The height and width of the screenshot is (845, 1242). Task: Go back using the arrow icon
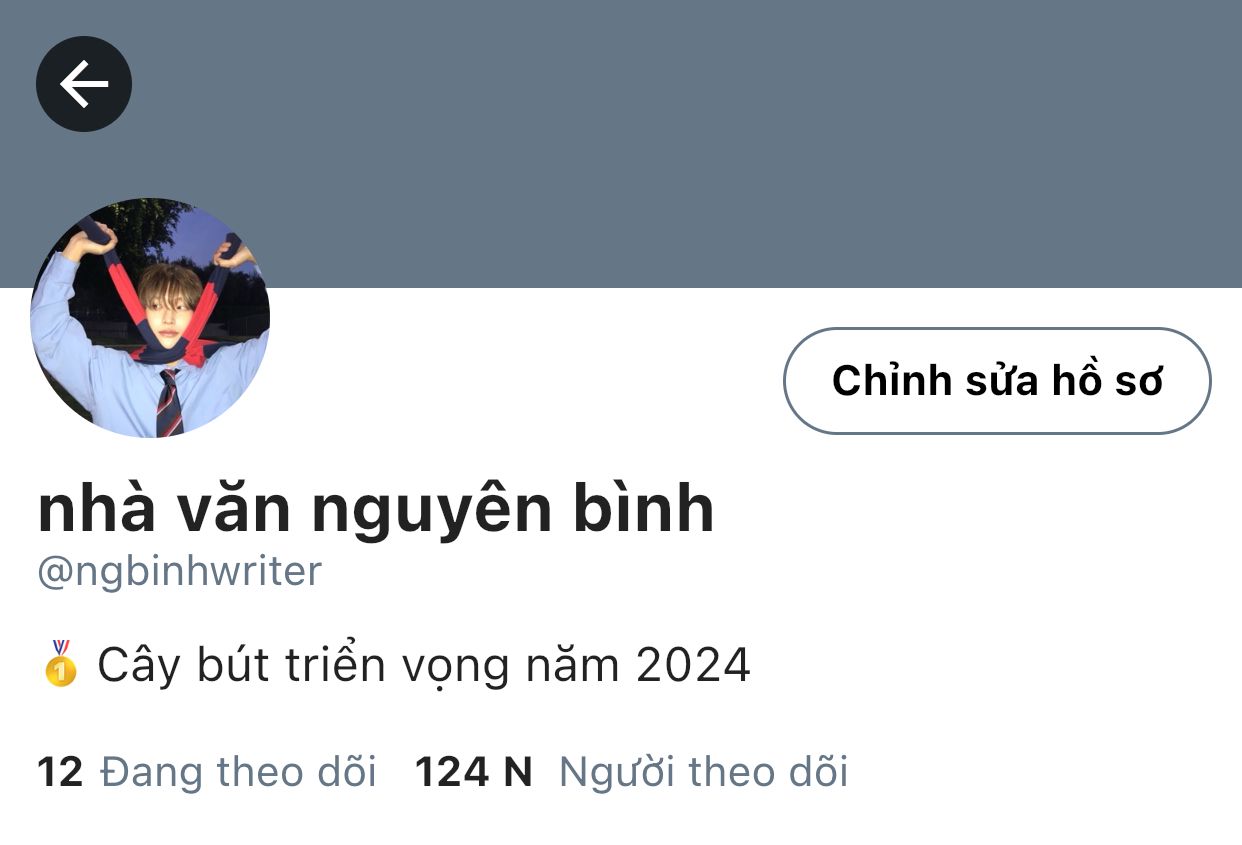pos(84,84)
